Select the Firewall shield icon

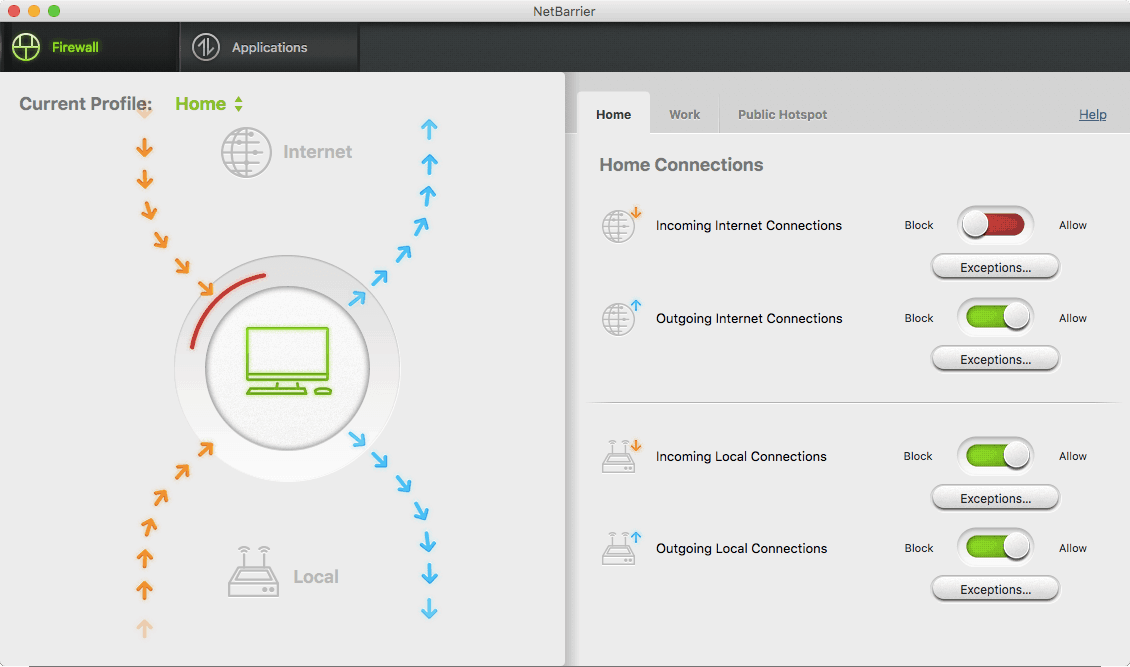[x=25, y=46]
